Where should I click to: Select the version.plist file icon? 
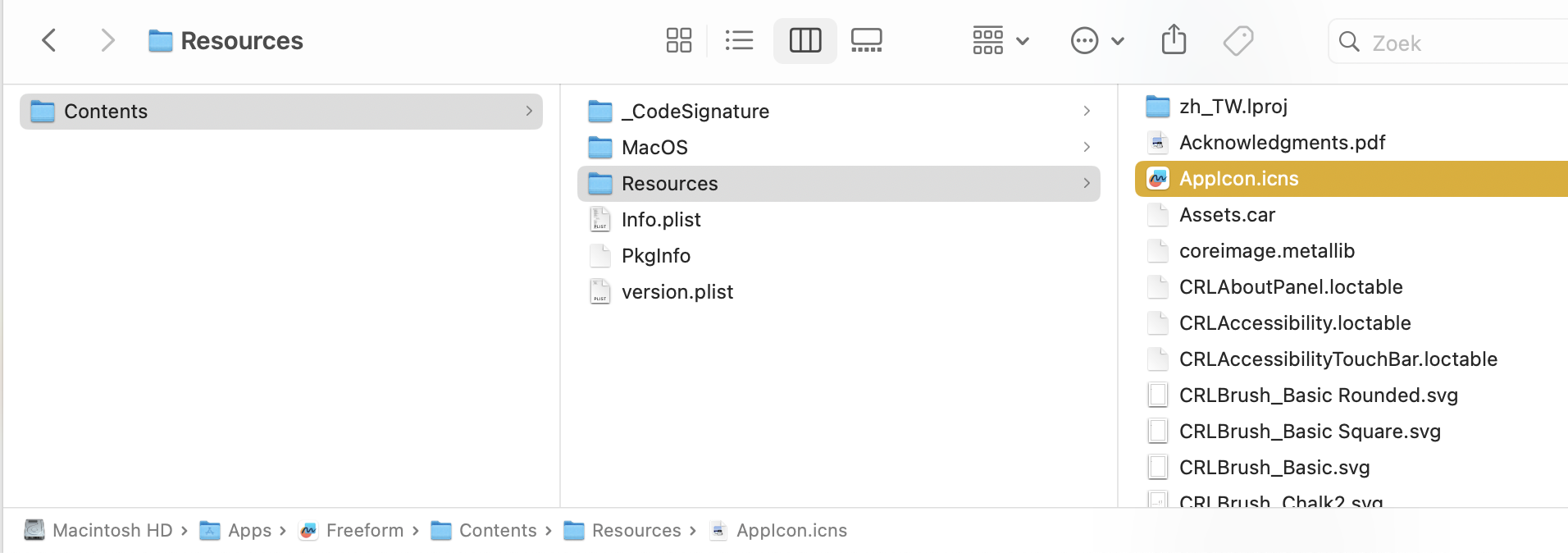click(600, 292)
